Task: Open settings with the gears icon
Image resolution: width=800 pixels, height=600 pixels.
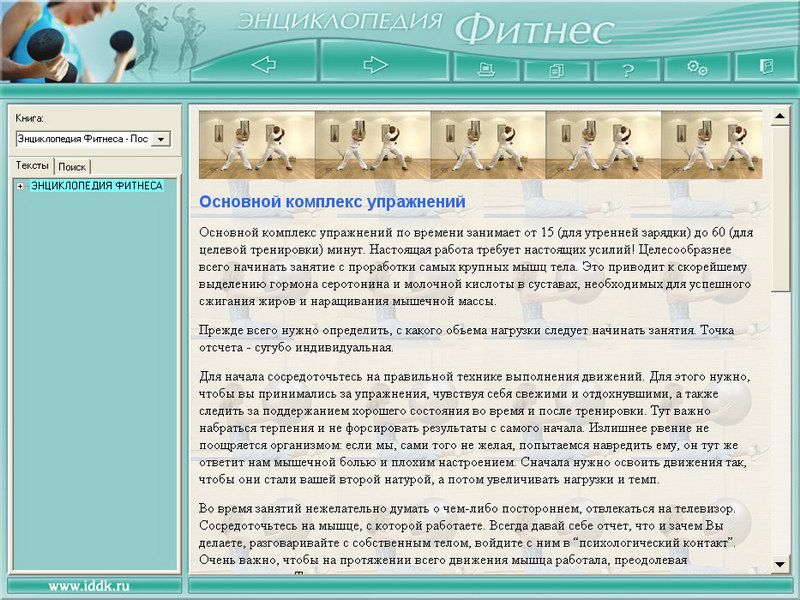Action: point(697,68)
